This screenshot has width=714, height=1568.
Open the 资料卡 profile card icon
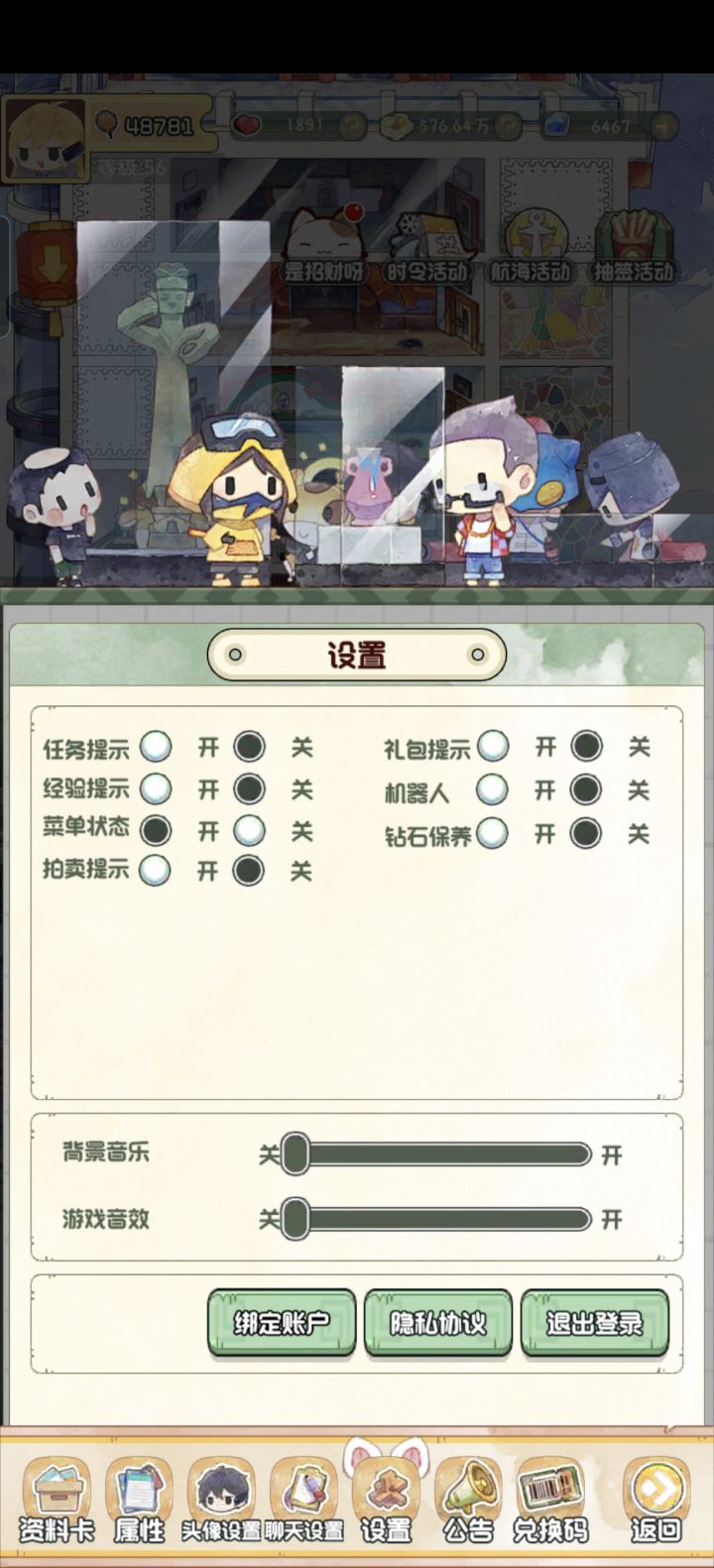tap(57, 1500)
